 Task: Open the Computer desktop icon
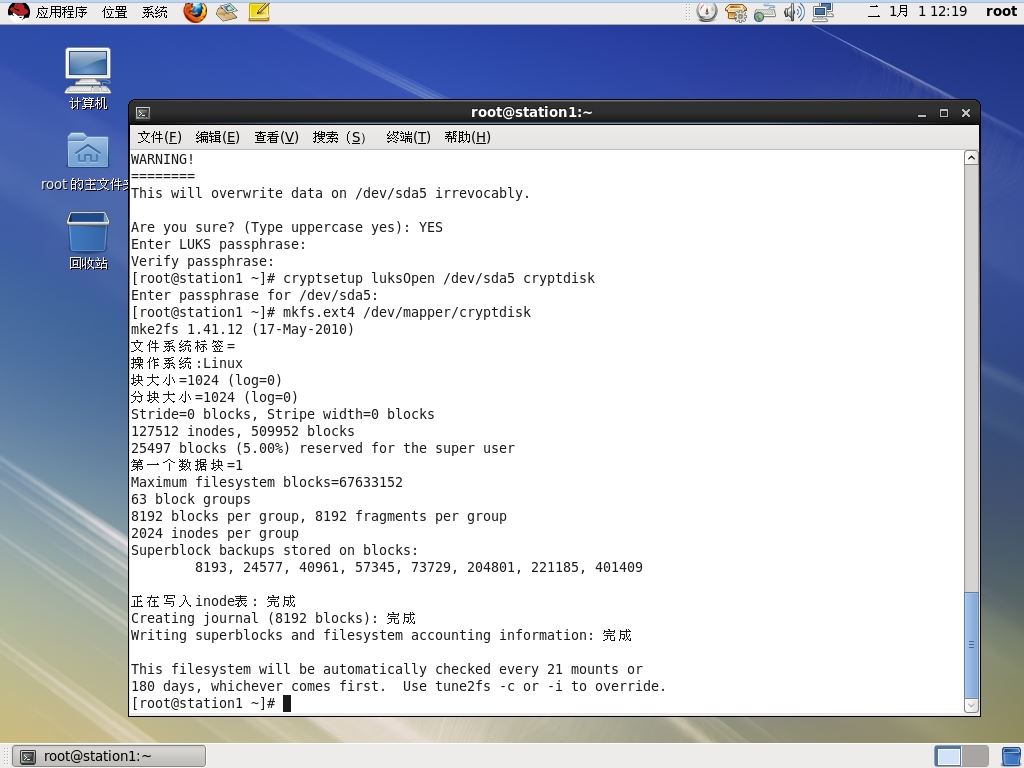88,79
